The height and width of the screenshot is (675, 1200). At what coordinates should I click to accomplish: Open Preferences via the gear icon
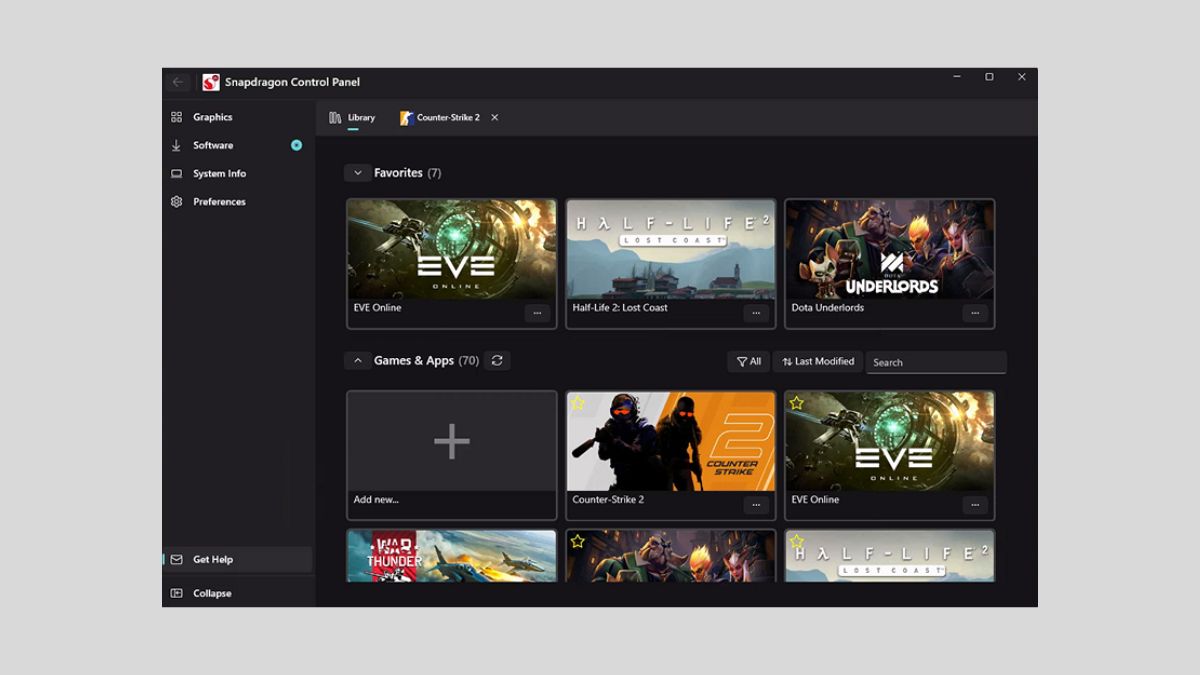176,201
